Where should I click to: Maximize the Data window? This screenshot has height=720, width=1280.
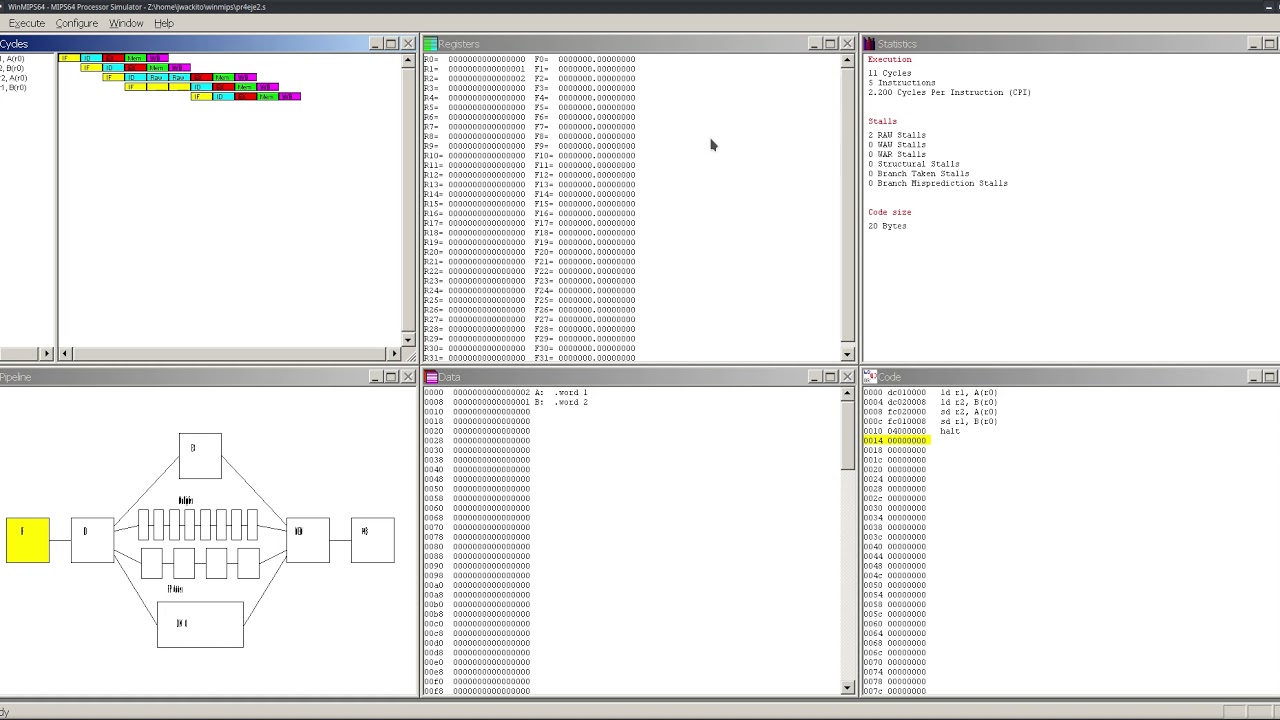tap(830, 377)
